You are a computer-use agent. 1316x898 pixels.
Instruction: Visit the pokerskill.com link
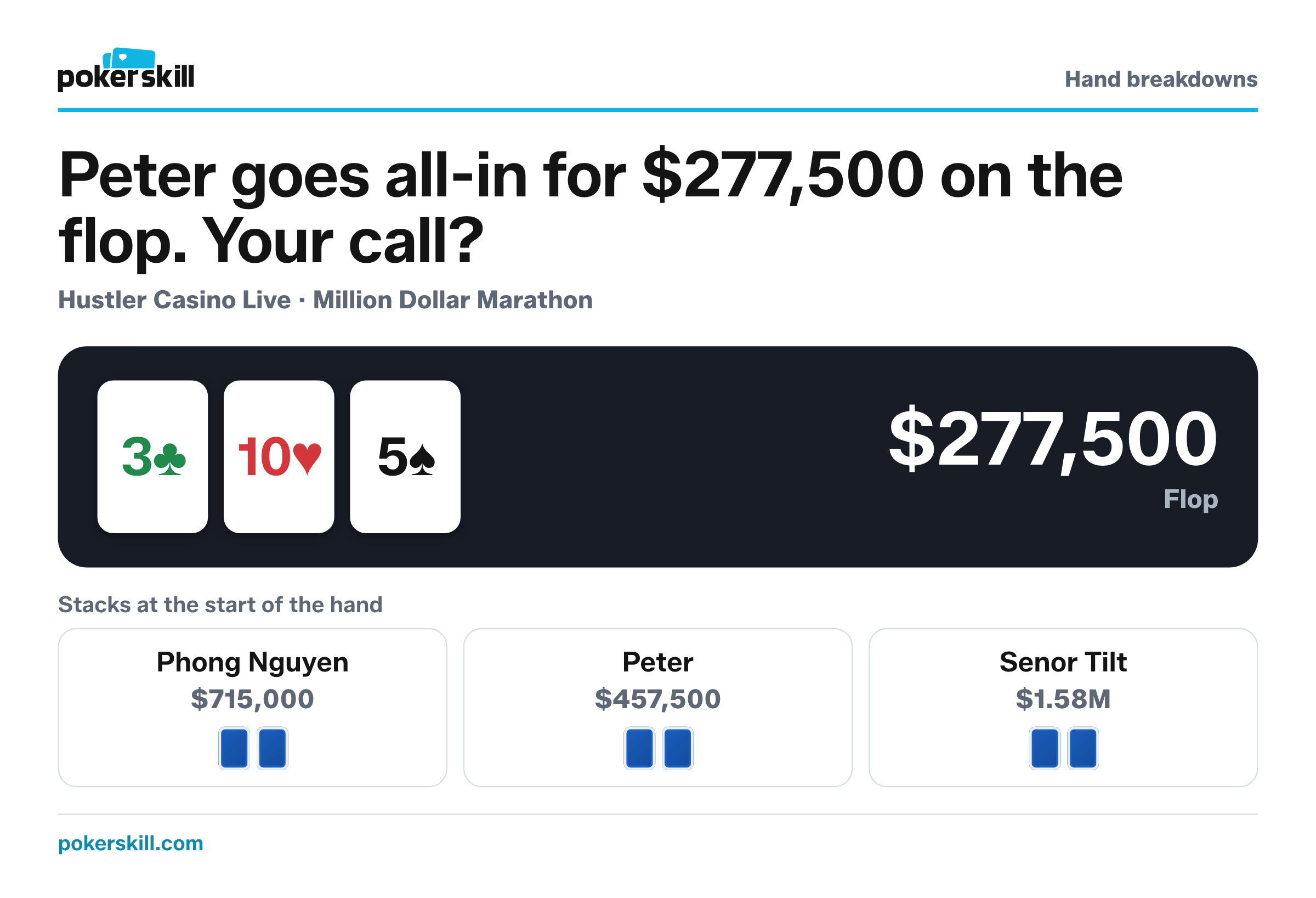[x=131, y=844]
